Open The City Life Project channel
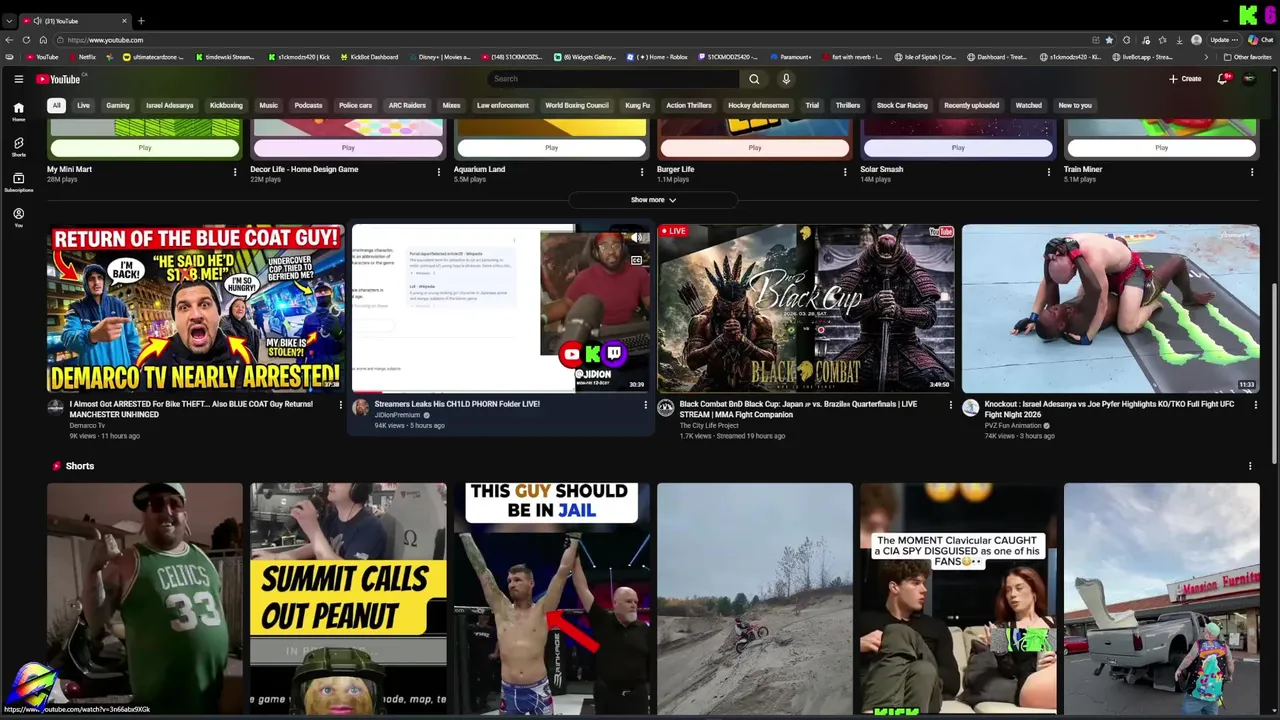1280x720 pixels. point(709,426)
